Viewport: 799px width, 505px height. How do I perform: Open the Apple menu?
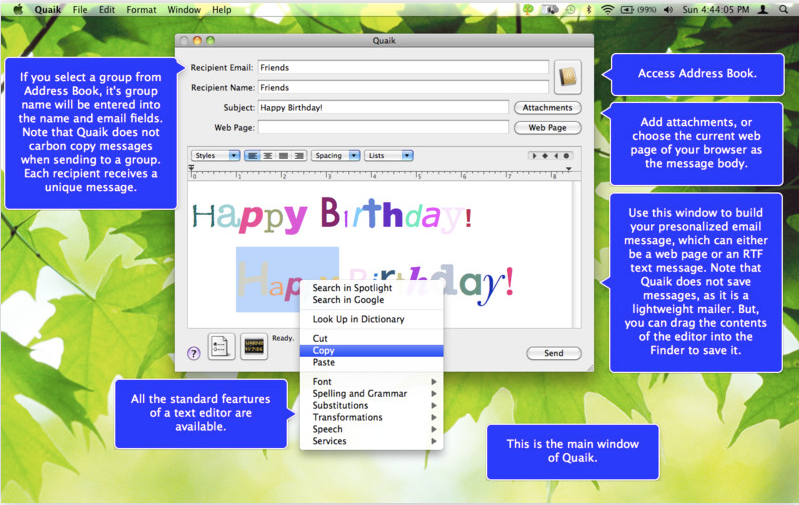point(18,10)
